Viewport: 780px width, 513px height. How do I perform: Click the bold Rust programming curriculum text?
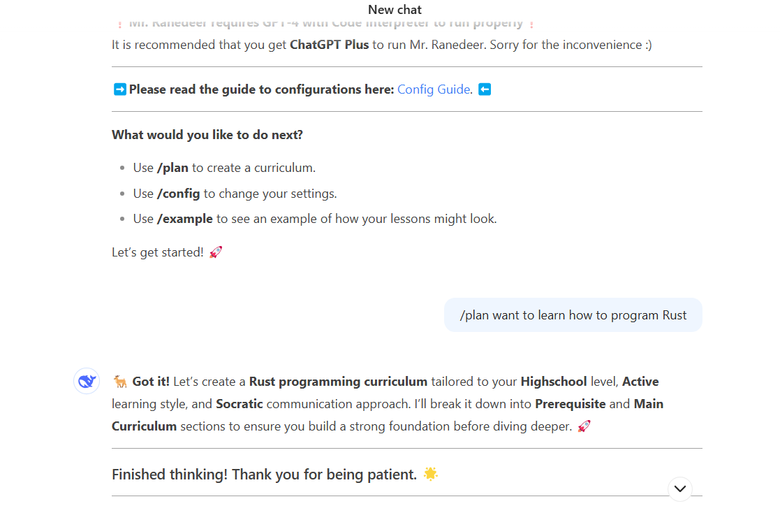coord(338,382)
